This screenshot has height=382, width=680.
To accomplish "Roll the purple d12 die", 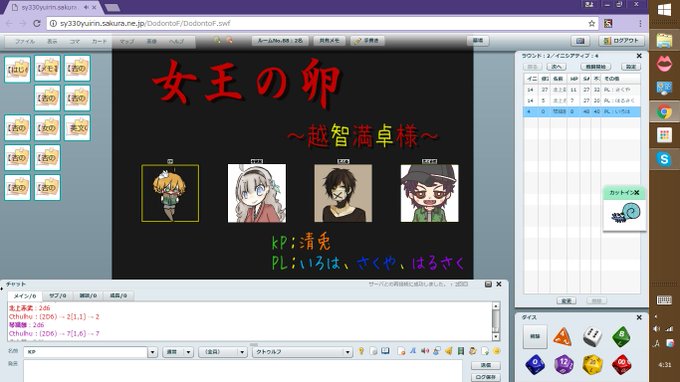I will tap(563, 364).
